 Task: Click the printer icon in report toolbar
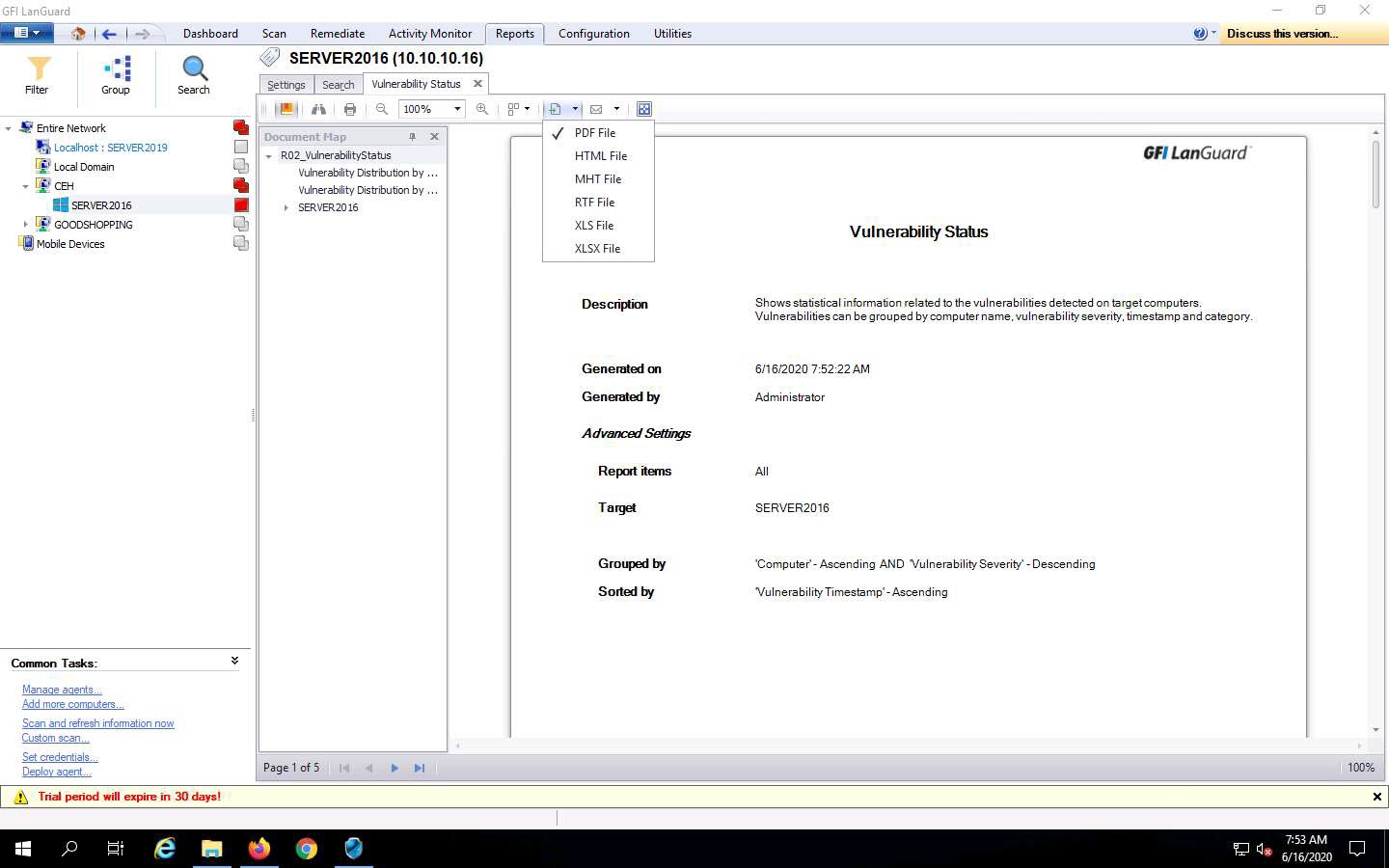[x=350, y=109]
